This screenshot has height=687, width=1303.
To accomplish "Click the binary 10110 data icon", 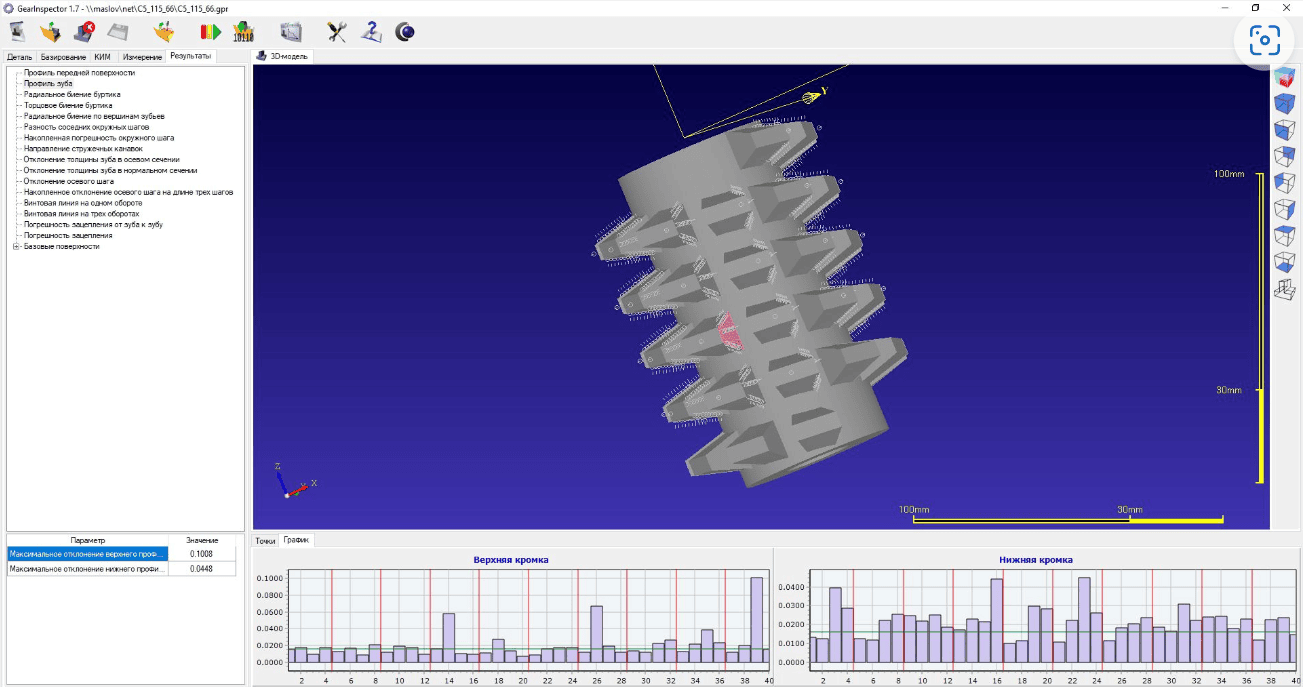I will (x=243, y=32).
